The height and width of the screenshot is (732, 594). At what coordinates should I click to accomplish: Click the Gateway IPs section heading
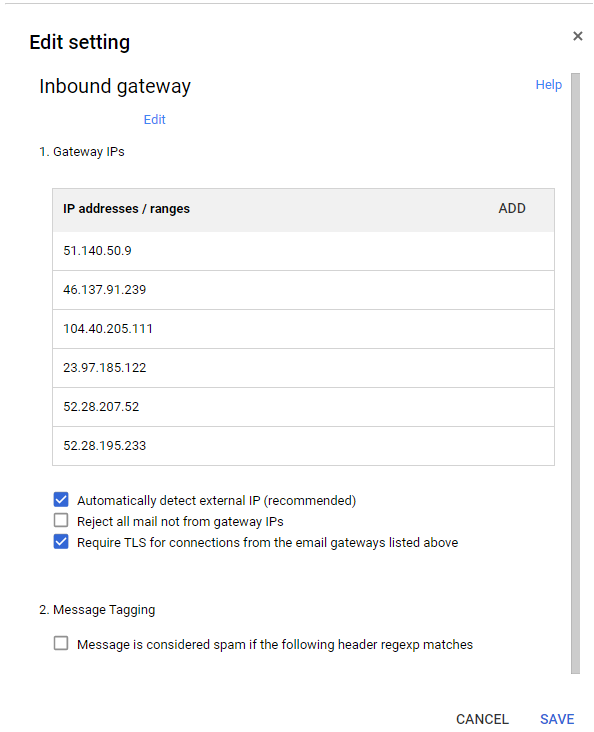point(82,152)
